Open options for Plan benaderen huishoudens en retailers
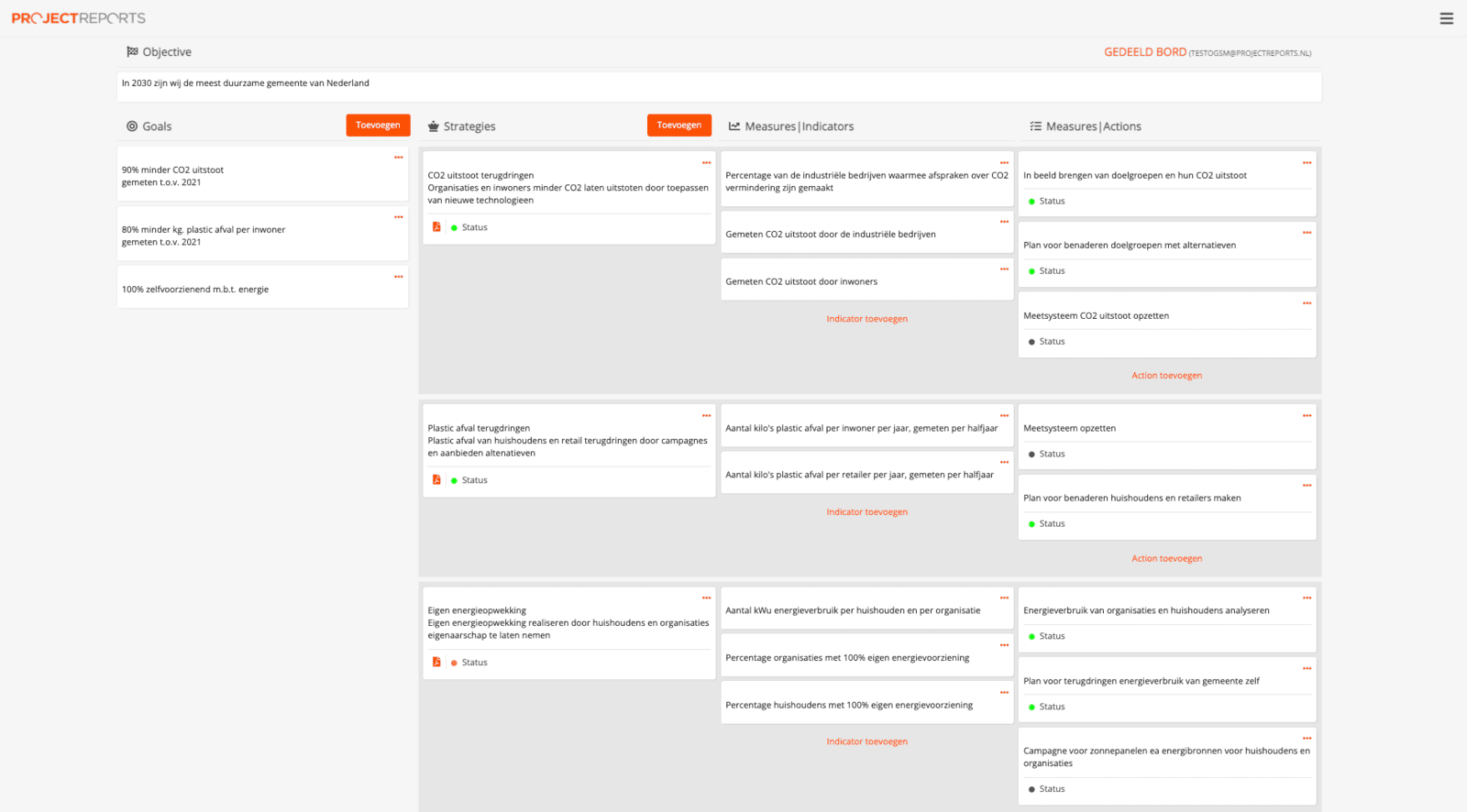 pyautogui.click(x=1307, y=486)
